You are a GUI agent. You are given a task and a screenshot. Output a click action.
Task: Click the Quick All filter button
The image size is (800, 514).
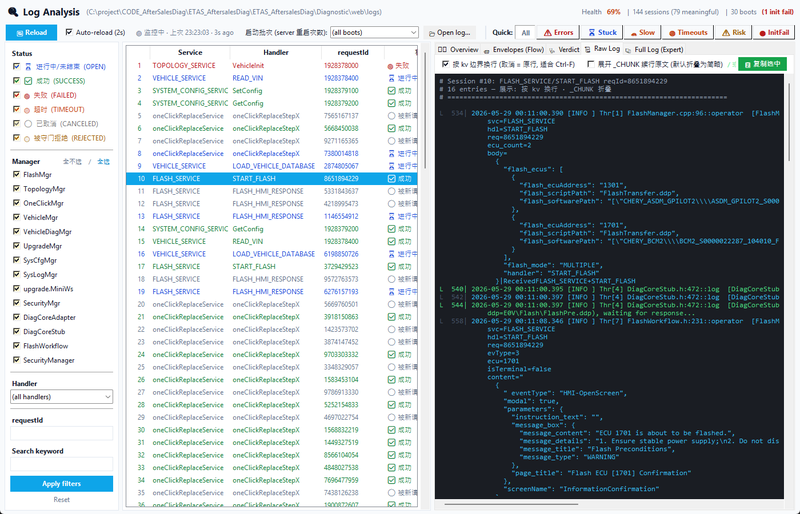coord(526,33)
